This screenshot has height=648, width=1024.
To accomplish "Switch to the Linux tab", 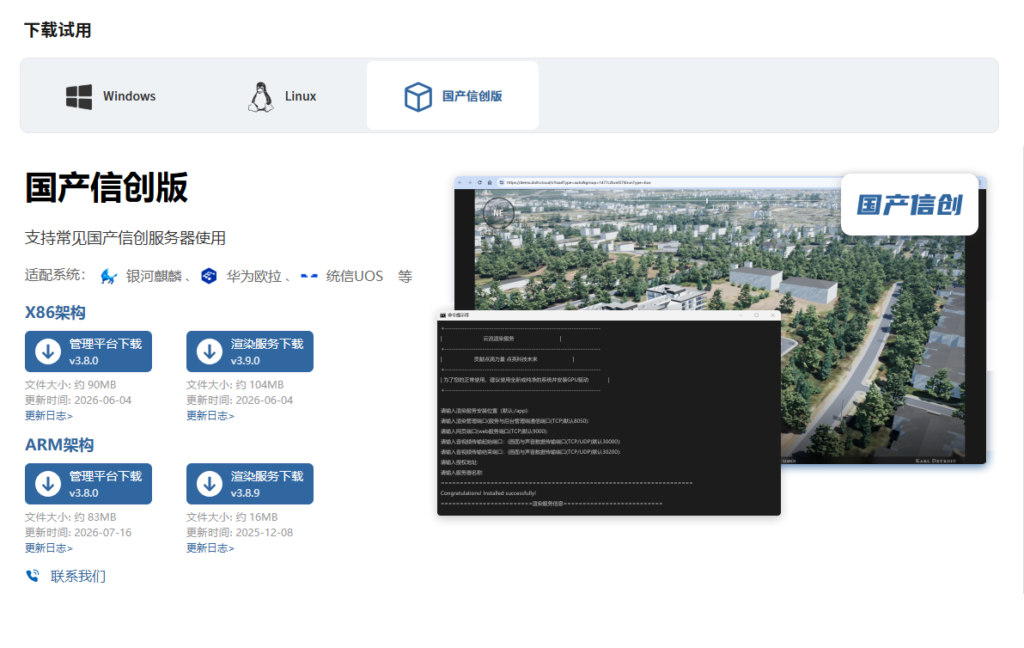I will 282,96.
